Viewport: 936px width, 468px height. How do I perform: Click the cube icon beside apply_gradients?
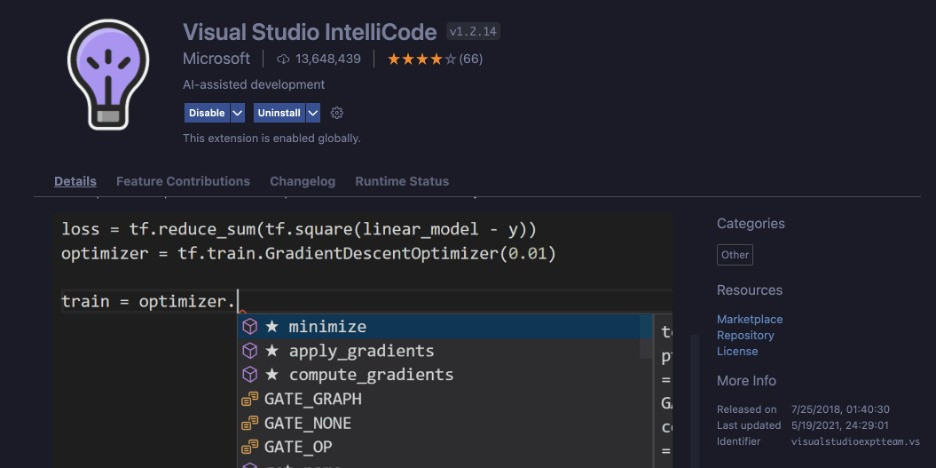(x=250, y=350)
